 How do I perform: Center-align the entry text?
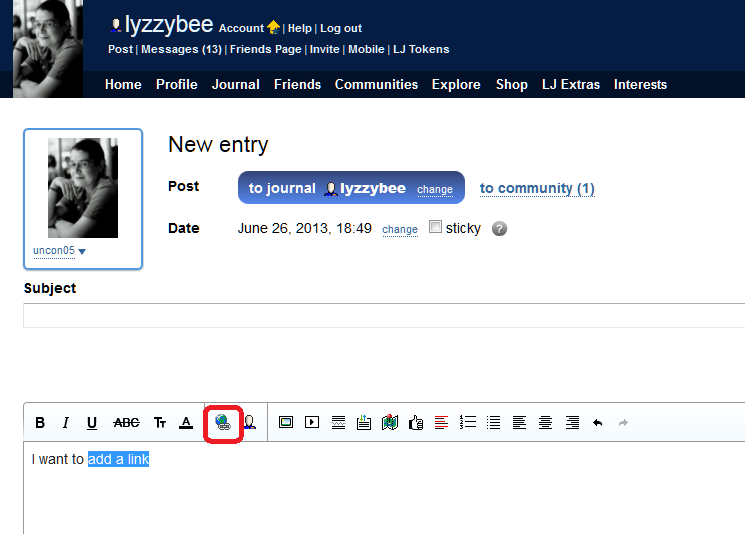(x=545, y=423)
